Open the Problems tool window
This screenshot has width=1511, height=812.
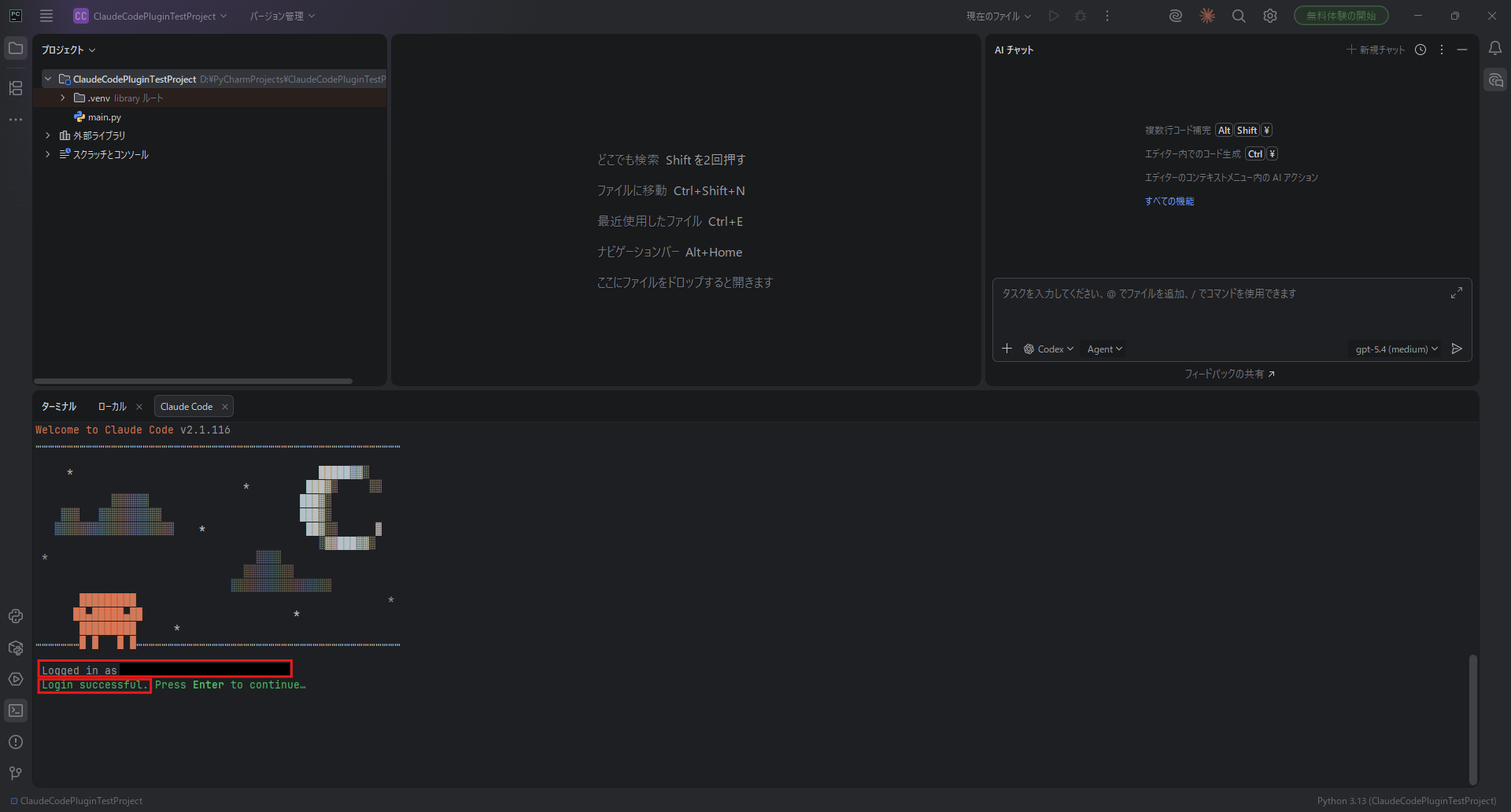point(16,742)
